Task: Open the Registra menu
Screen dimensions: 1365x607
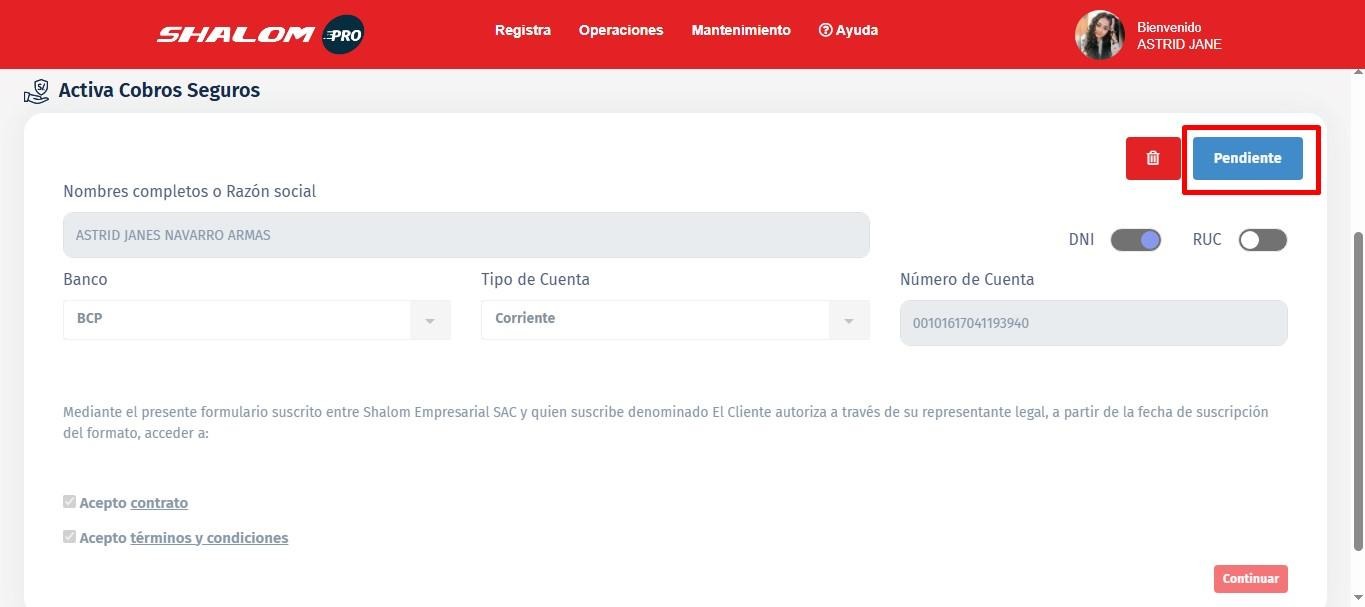Action: pos(522,30)
